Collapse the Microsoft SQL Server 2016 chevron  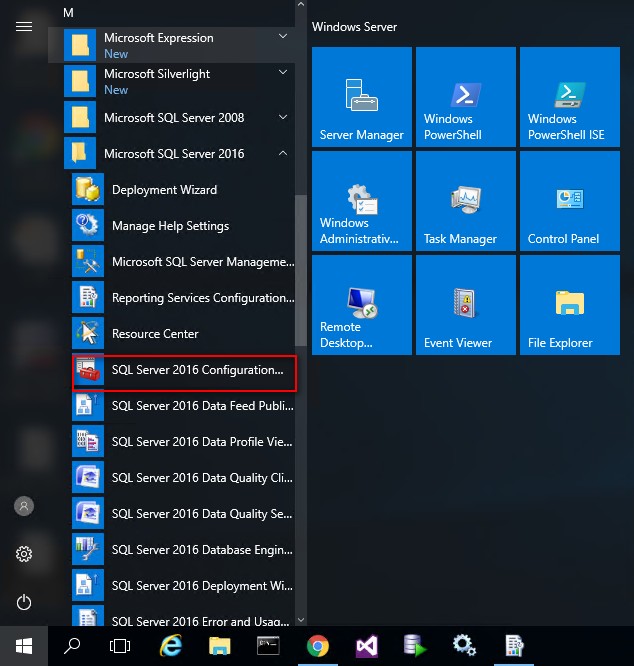tap(283, 153)
